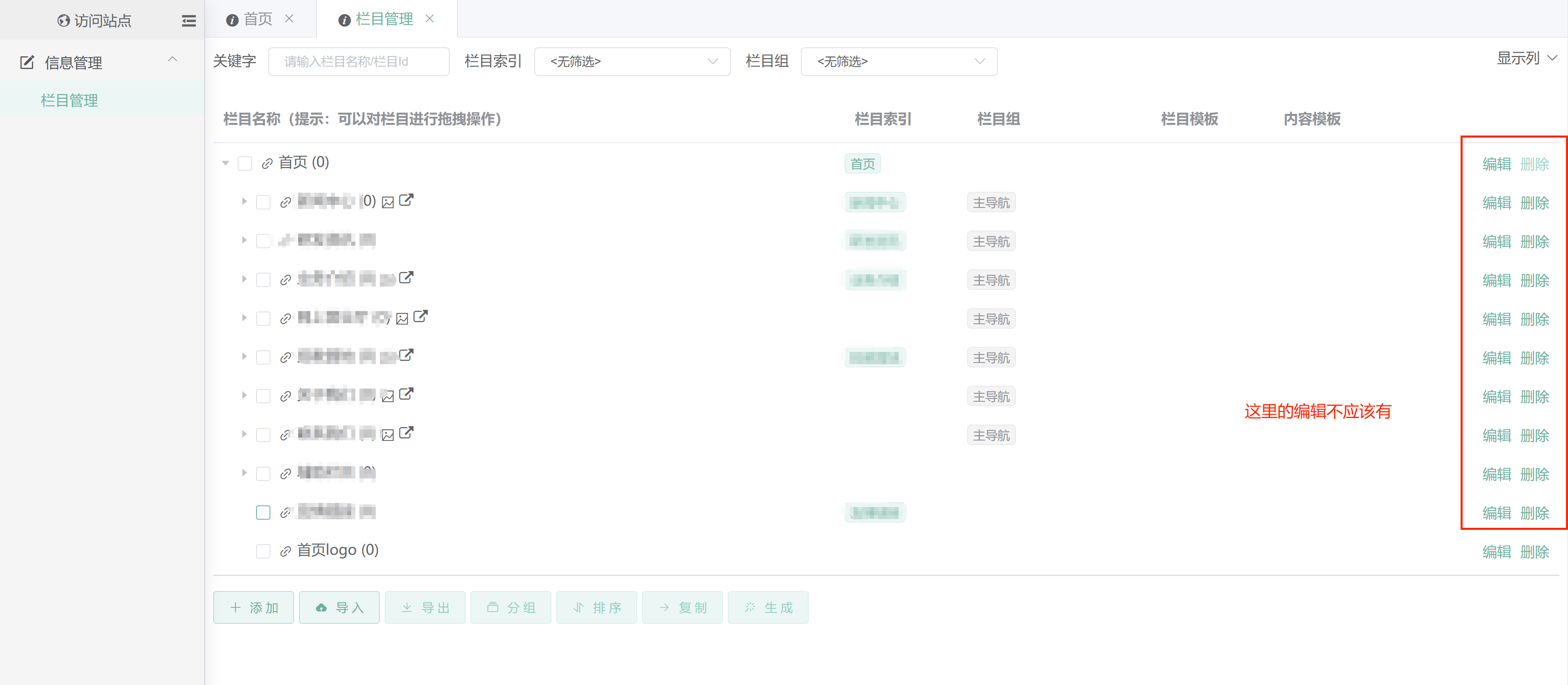The width and height of the screenshot is (1568, 685).
Task: Click the info icon on 栏目管理 tab
Action: 345,20
